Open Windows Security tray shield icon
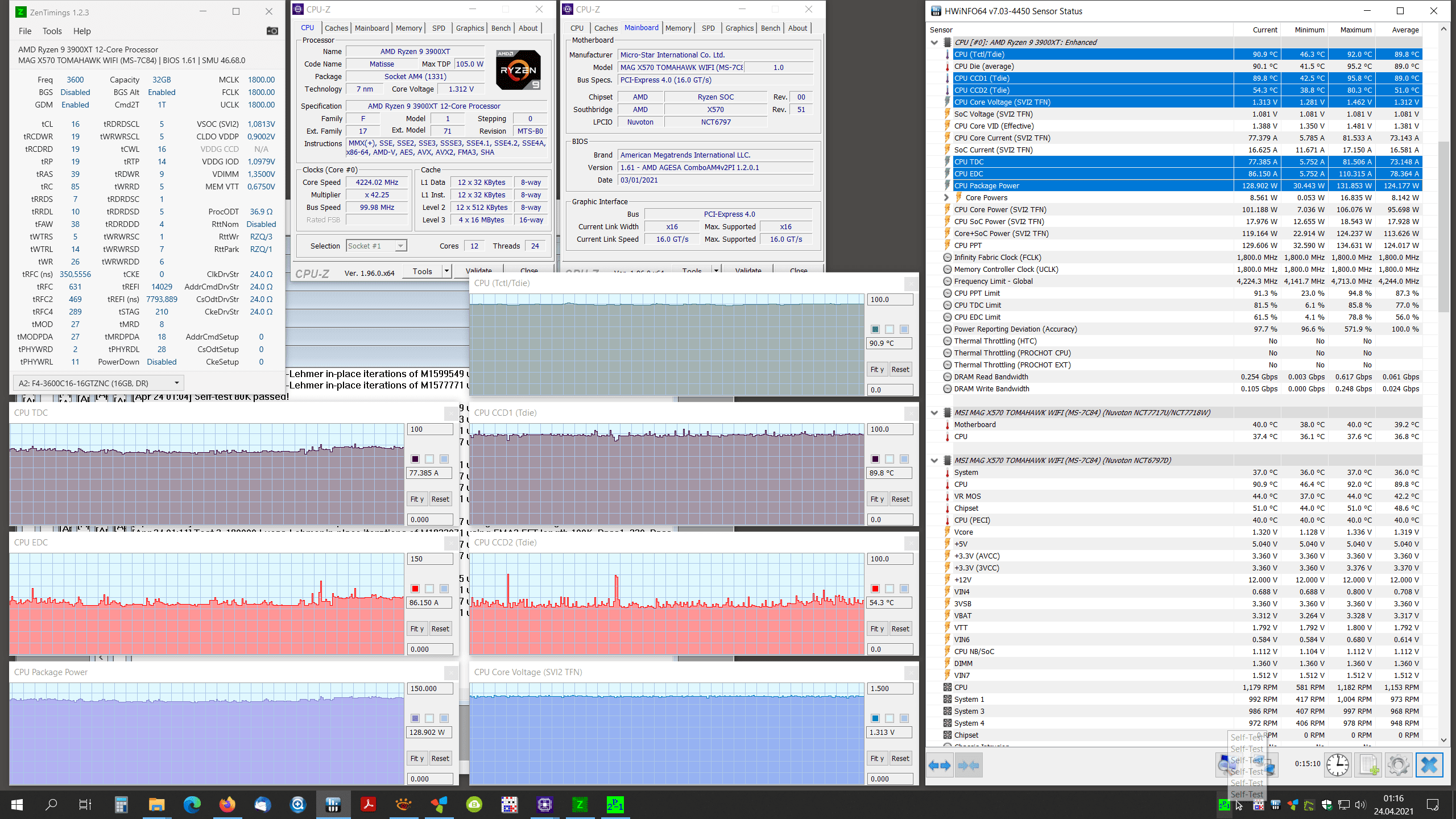The width and height of the screenshot is (1456, 819). [x=1327, y=805]
